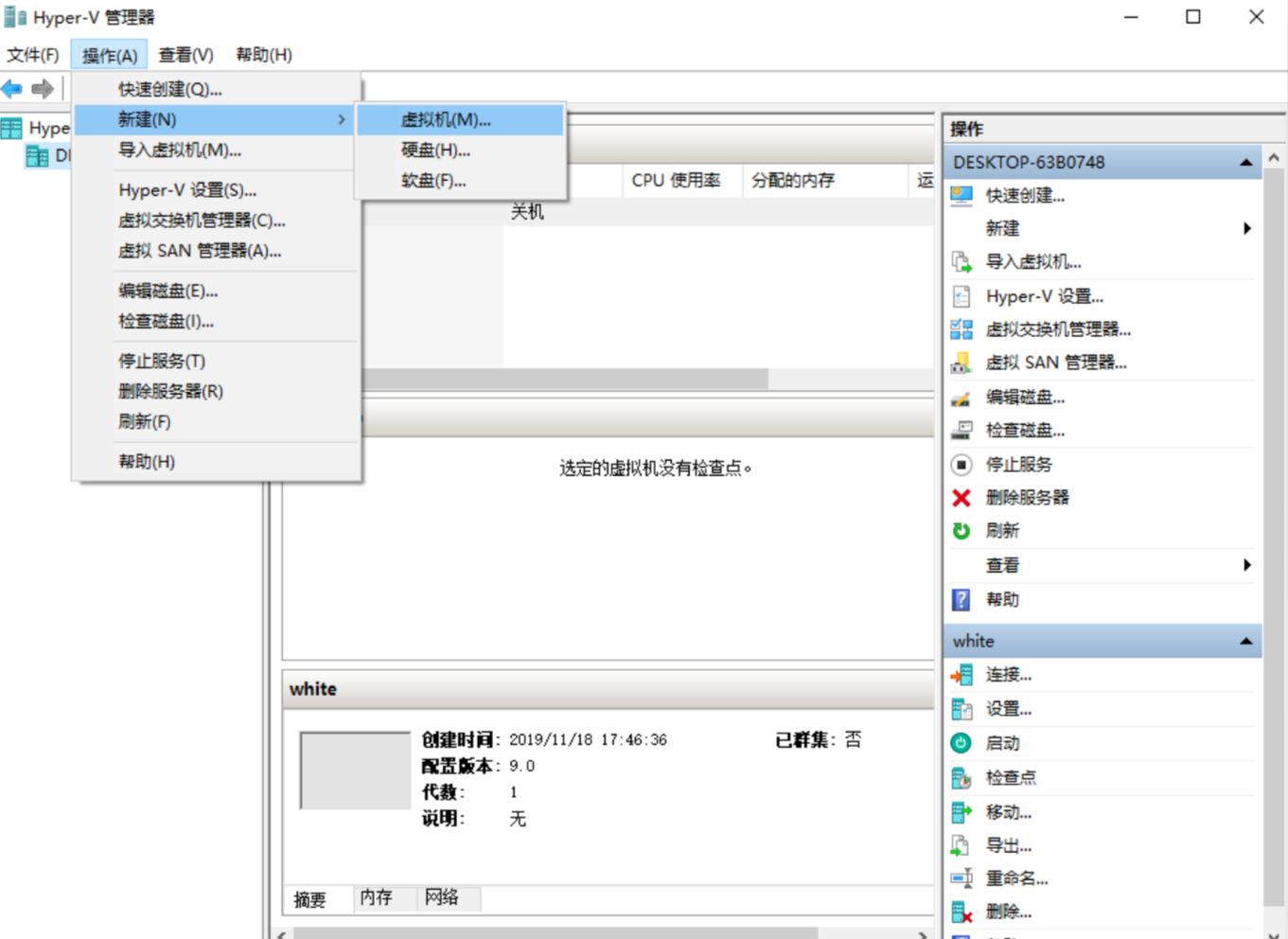The image size is (1288, 939).
Task: Select Hyper-V 设置(S)... menu entry
Action: 217,189
